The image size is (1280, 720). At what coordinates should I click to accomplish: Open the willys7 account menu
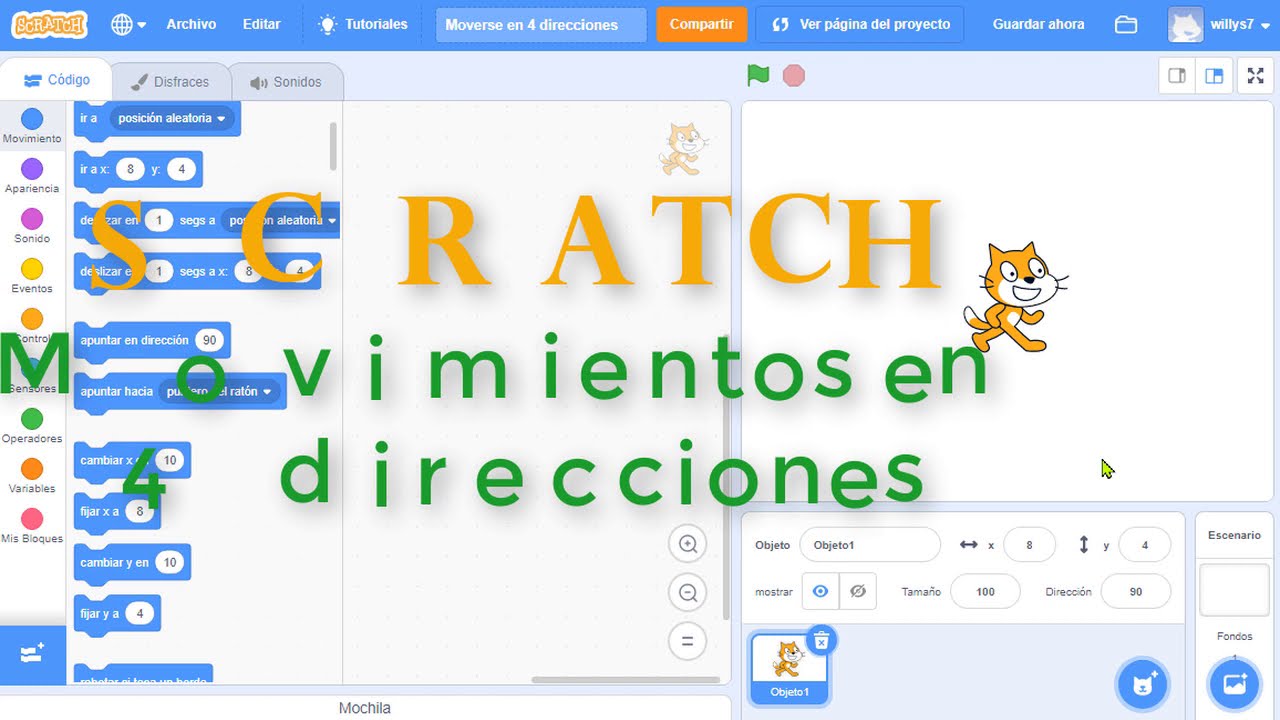1219,24
